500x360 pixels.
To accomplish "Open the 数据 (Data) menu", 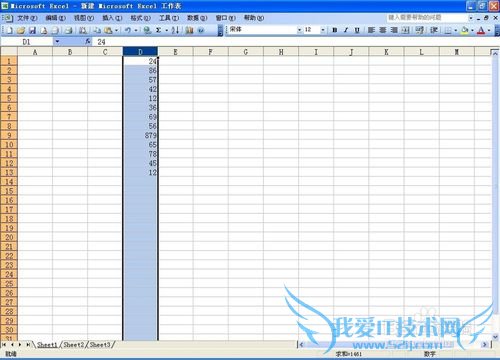I will tap(197, 18).
